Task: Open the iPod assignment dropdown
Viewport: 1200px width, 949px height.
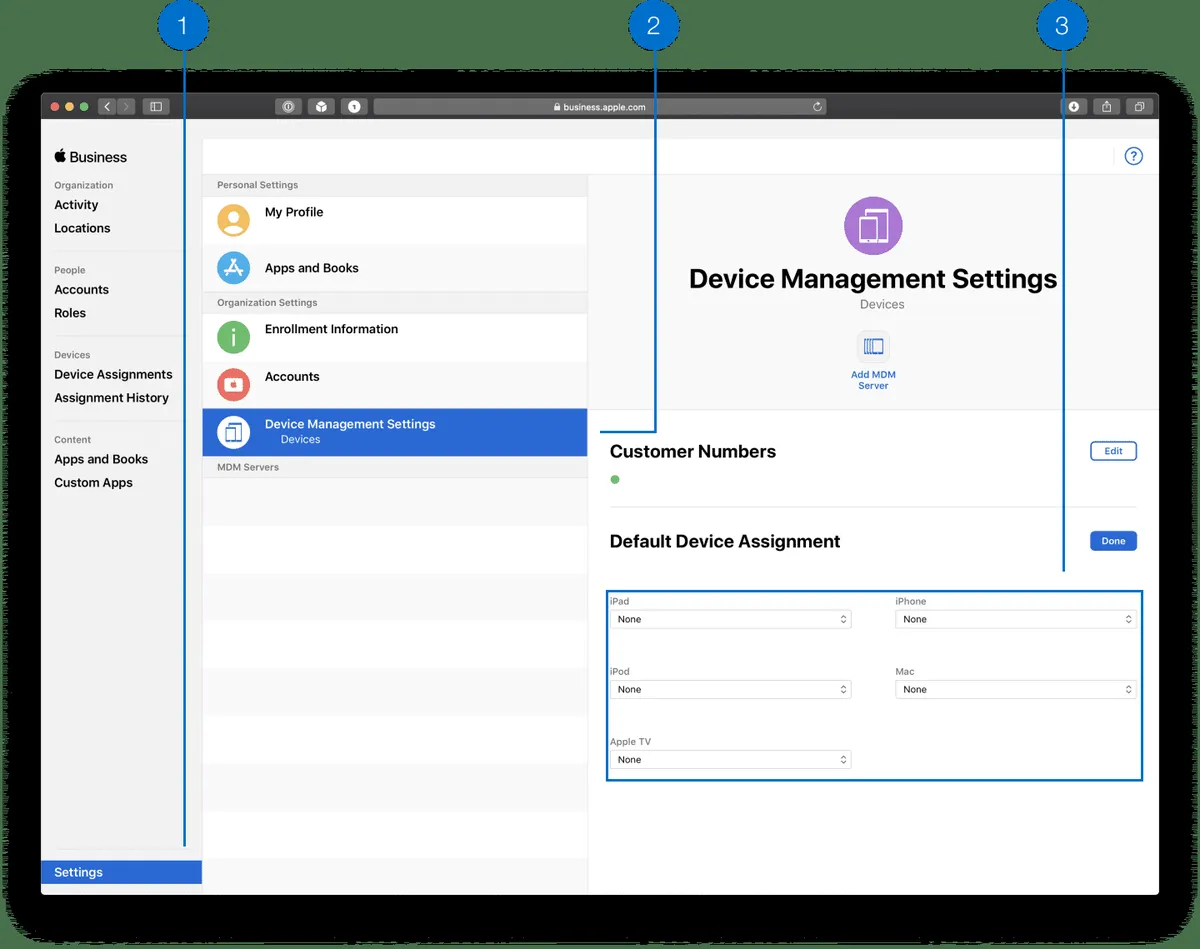Action: [730, 690]
